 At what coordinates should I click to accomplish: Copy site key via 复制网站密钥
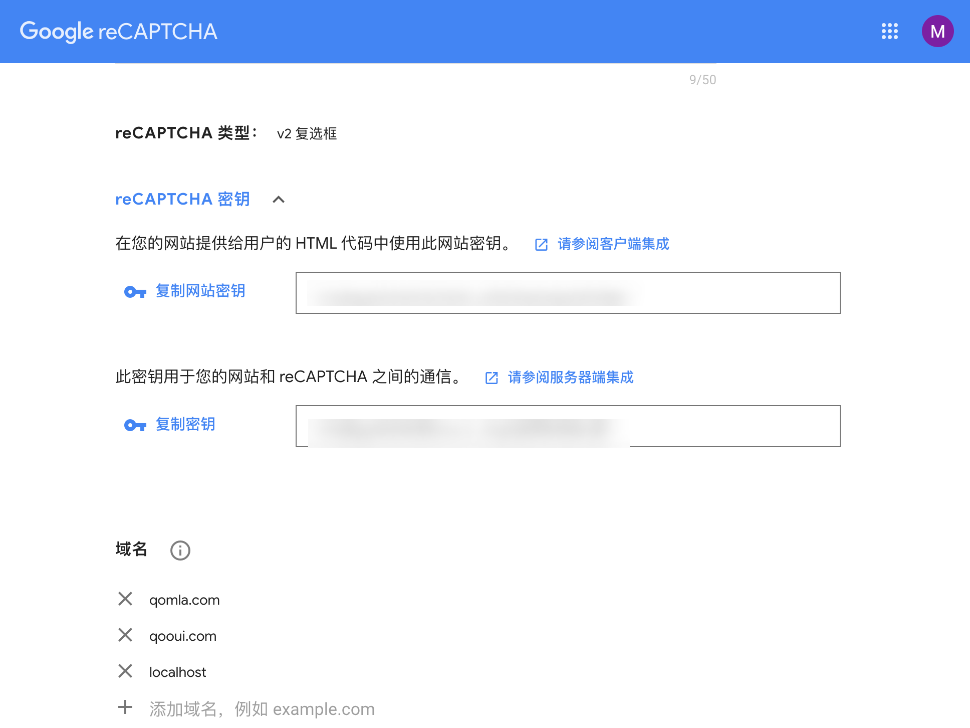click(x=200, y=291)
